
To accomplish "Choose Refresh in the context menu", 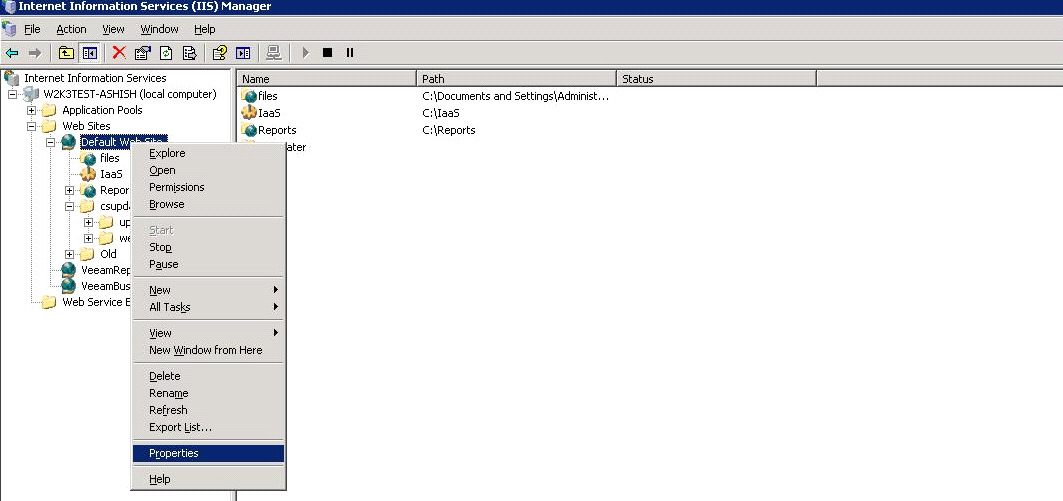I will click(x=208, y=410).
